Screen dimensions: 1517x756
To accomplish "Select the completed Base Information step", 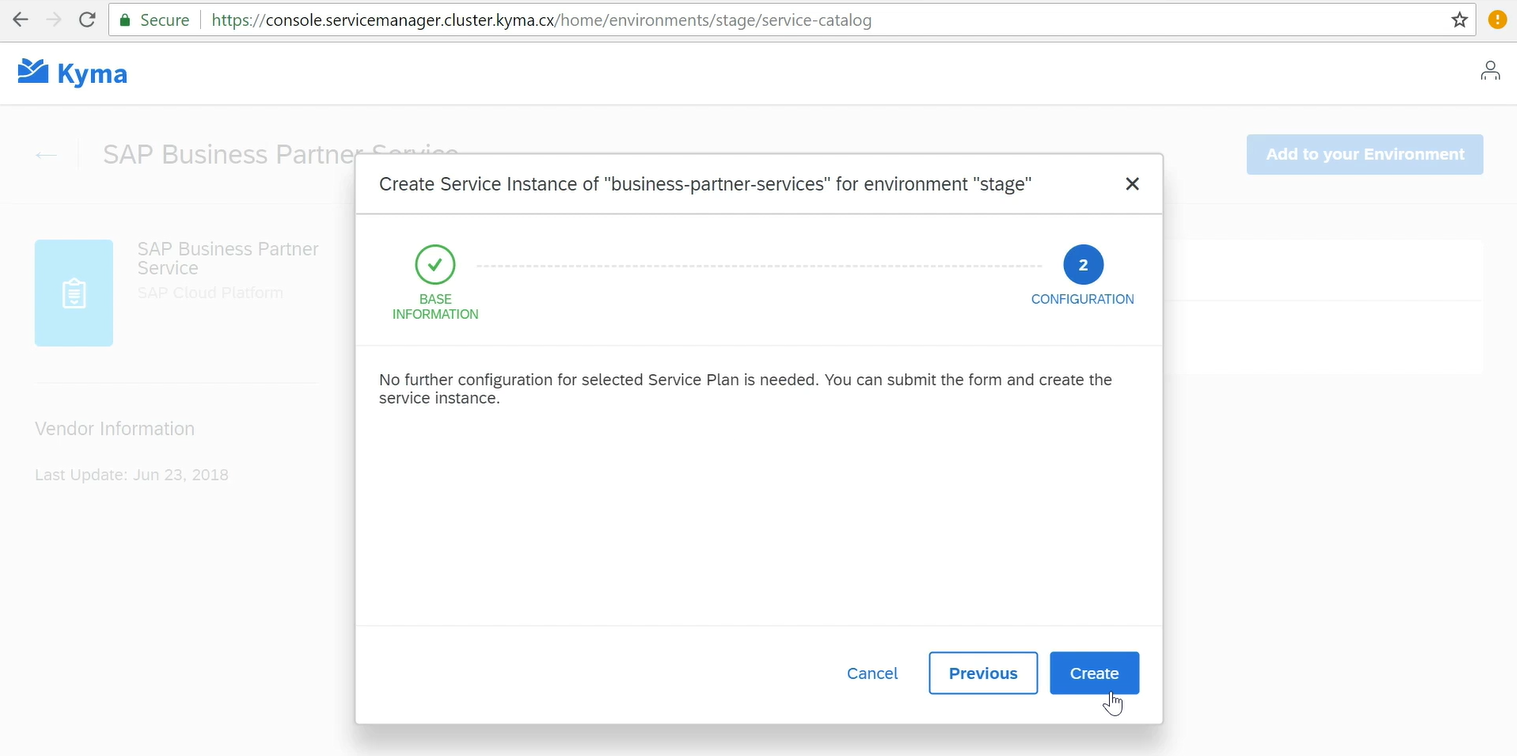I will (435, 265).
